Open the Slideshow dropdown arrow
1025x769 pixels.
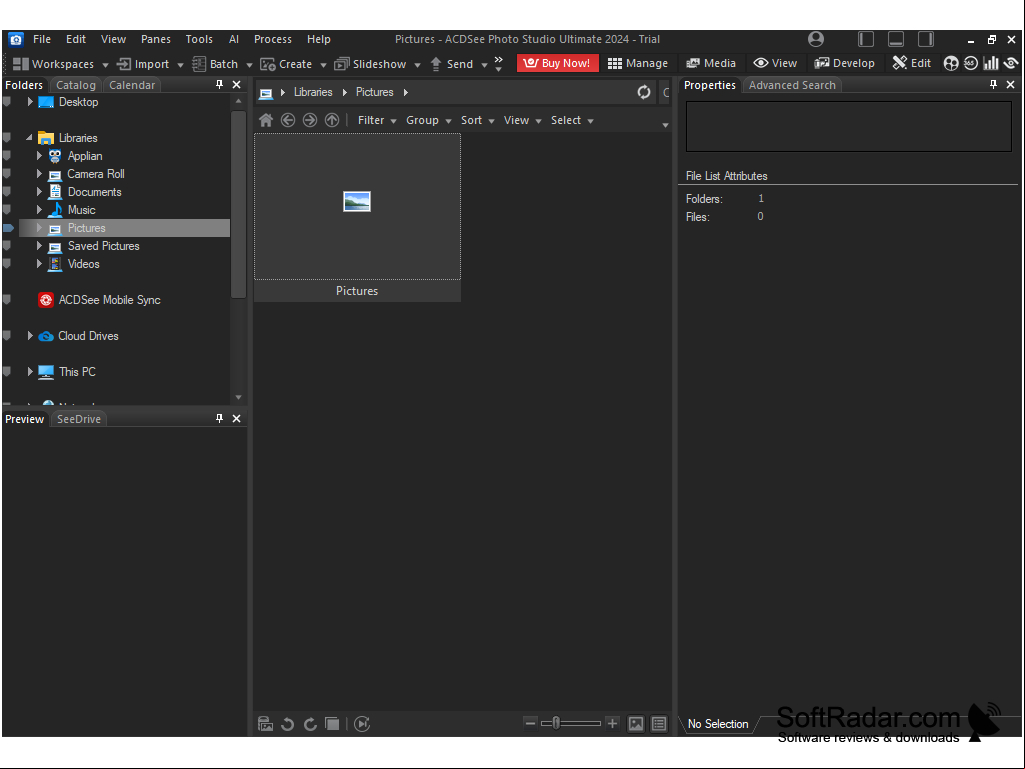tap(417, 65)
